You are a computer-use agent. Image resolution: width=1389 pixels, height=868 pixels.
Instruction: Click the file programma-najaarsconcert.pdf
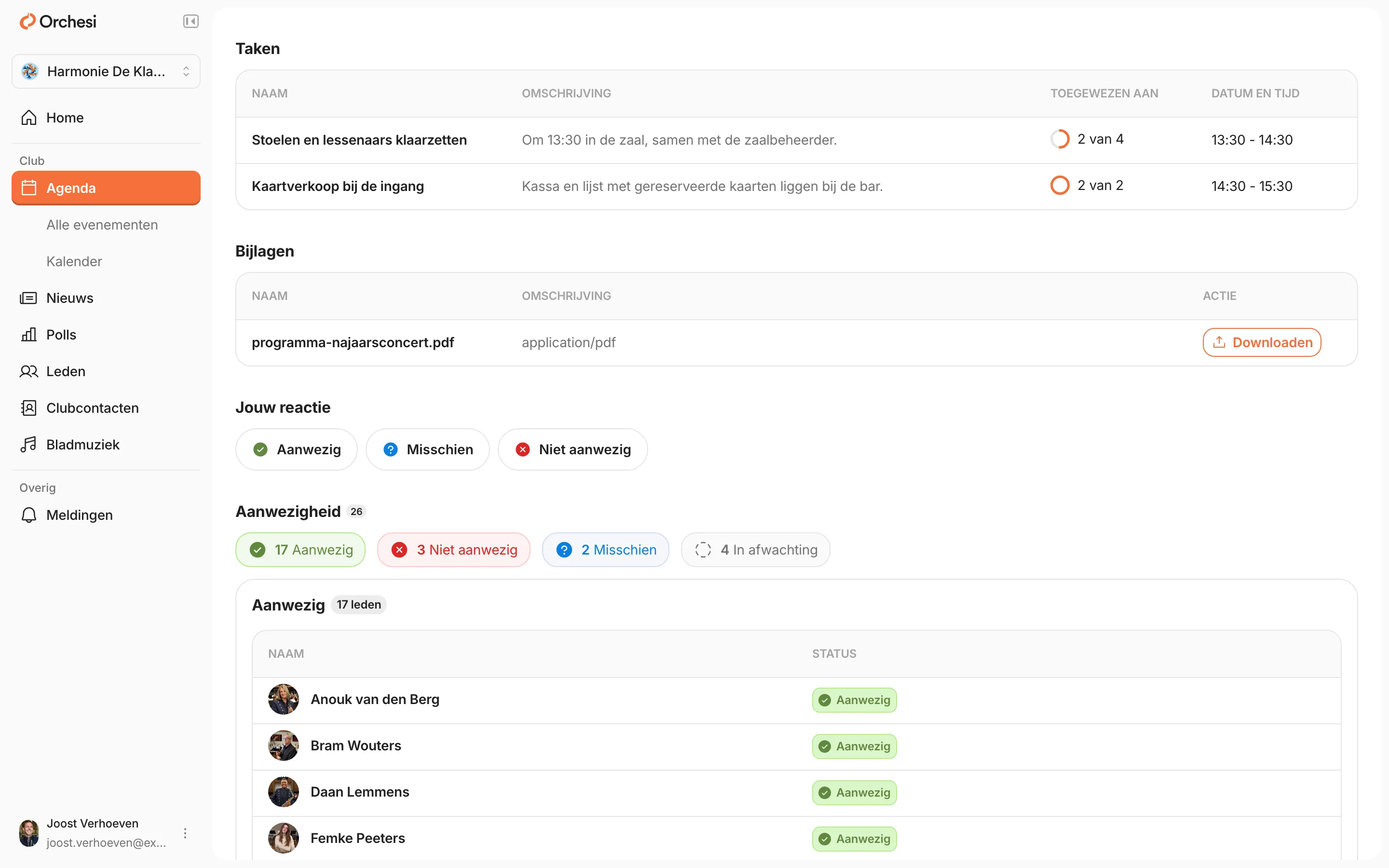tap(353, 343)
